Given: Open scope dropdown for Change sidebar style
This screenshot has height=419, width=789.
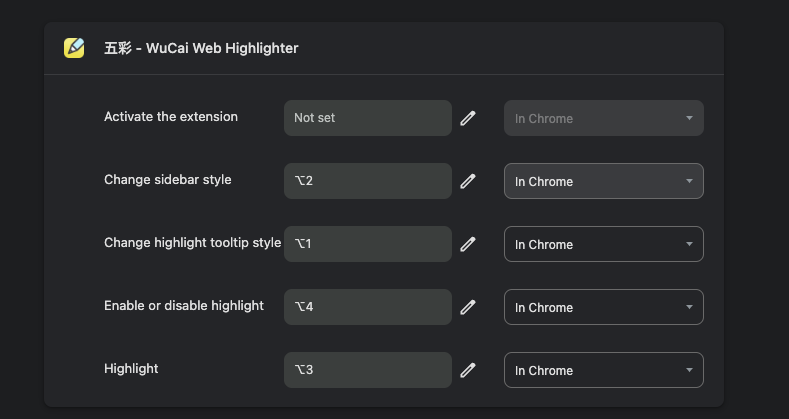Looking at the screenshot, I should coord(604,181).
